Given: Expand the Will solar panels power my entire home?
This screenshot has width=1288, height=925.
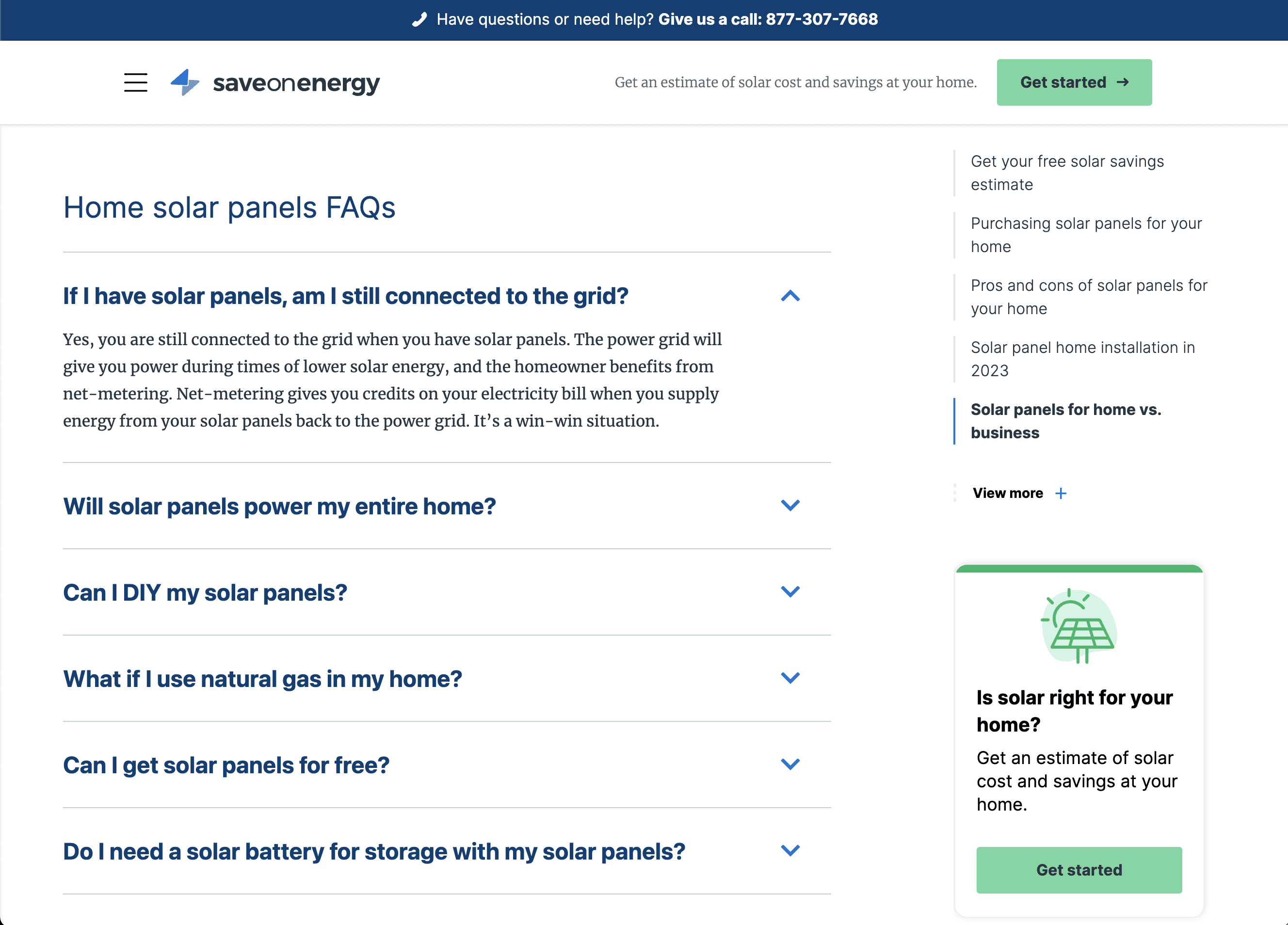Looking at the screenshot, I should (x=447, y=506).
